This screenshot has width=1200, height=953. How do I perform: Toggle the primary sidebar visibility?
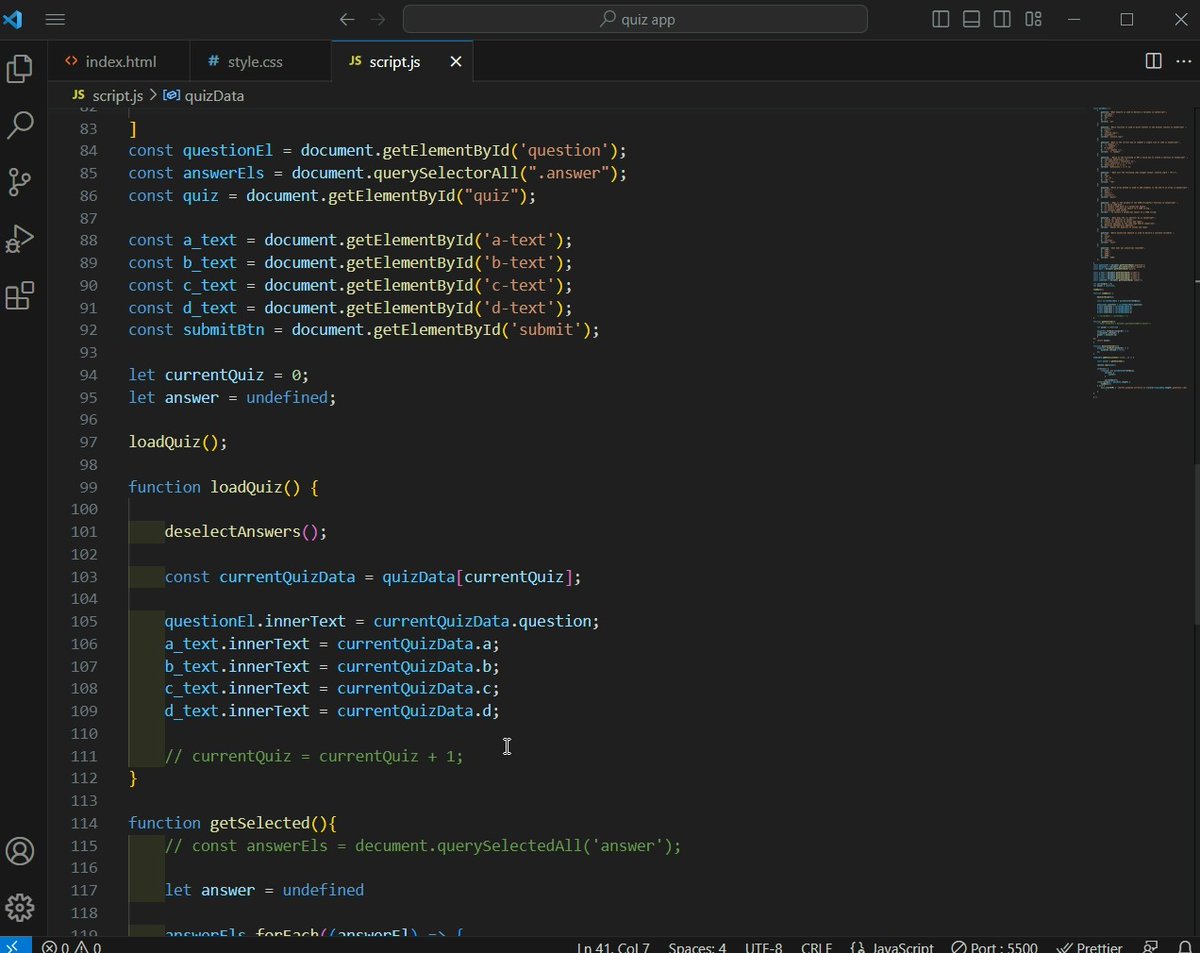[x=940, y=19]
